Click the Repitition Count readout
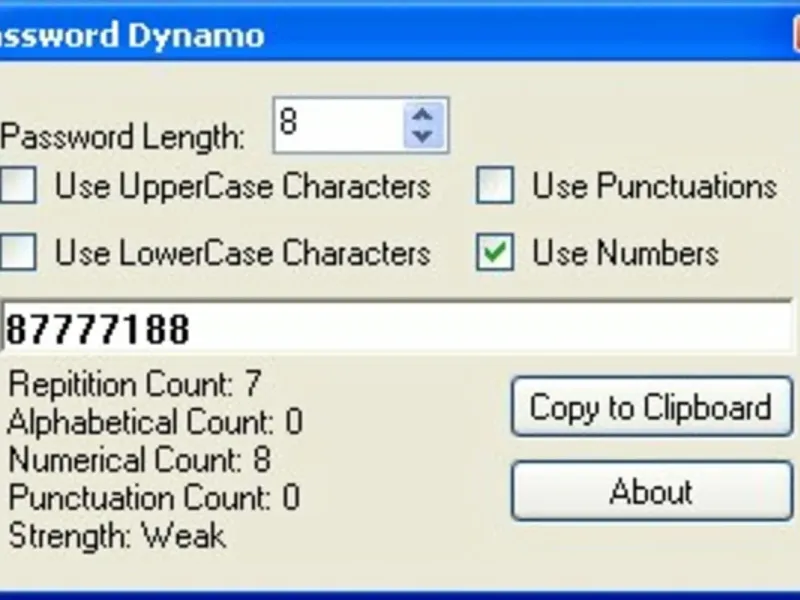Screen dimensions: 800x600 134,384
